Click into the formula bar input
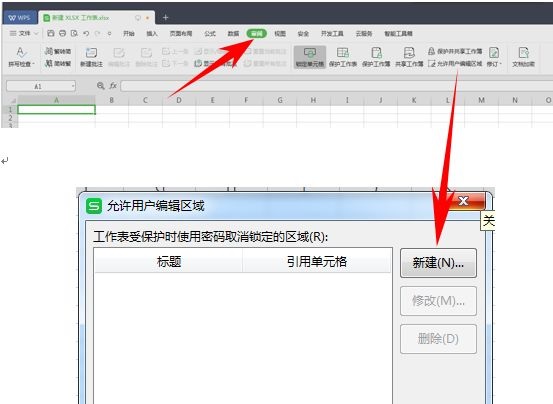Image resolution: width=553 pixels, height=404 pixels. [337, 86]
